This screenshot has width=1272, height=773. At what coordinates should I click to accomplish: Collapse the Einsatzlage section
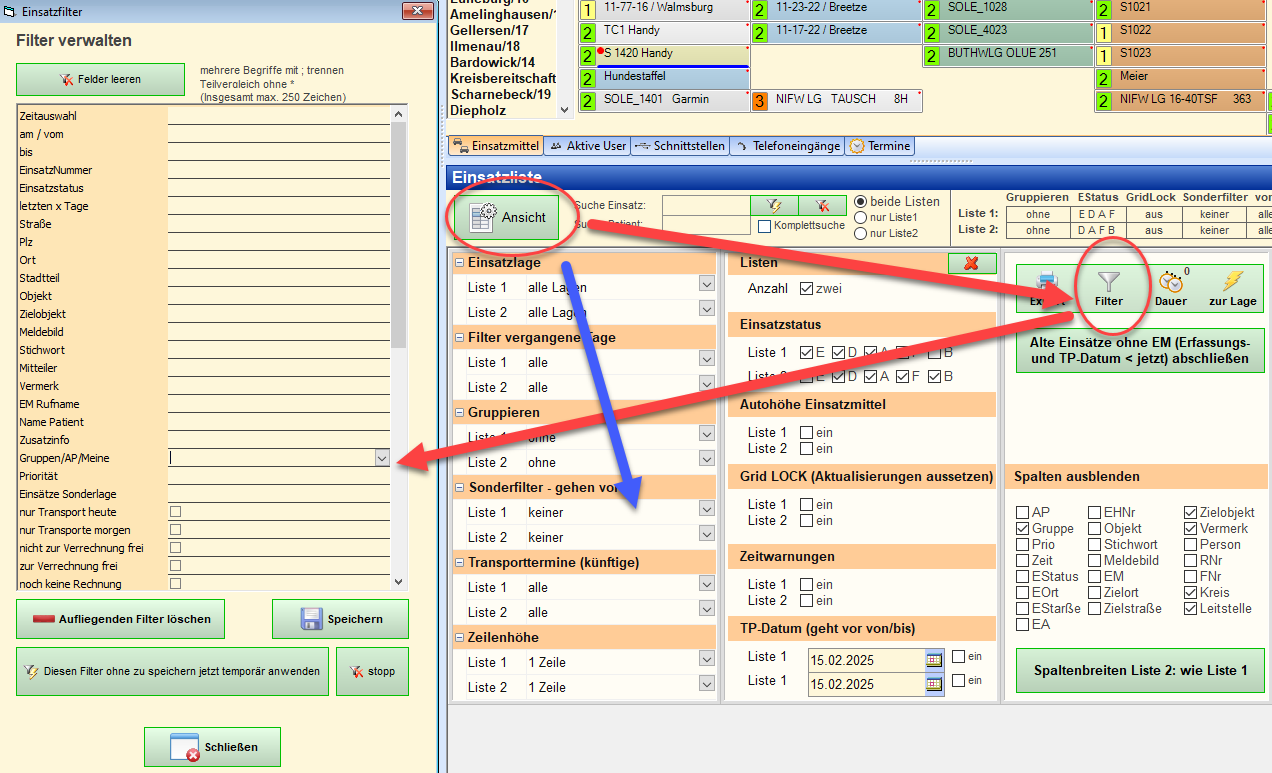tap(460, 263)
